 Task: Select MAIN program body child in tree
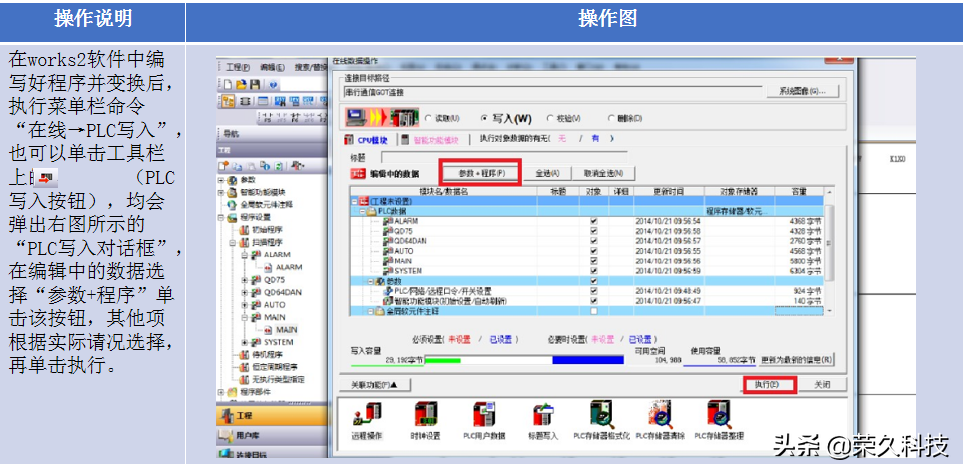(x=281, y=330)
